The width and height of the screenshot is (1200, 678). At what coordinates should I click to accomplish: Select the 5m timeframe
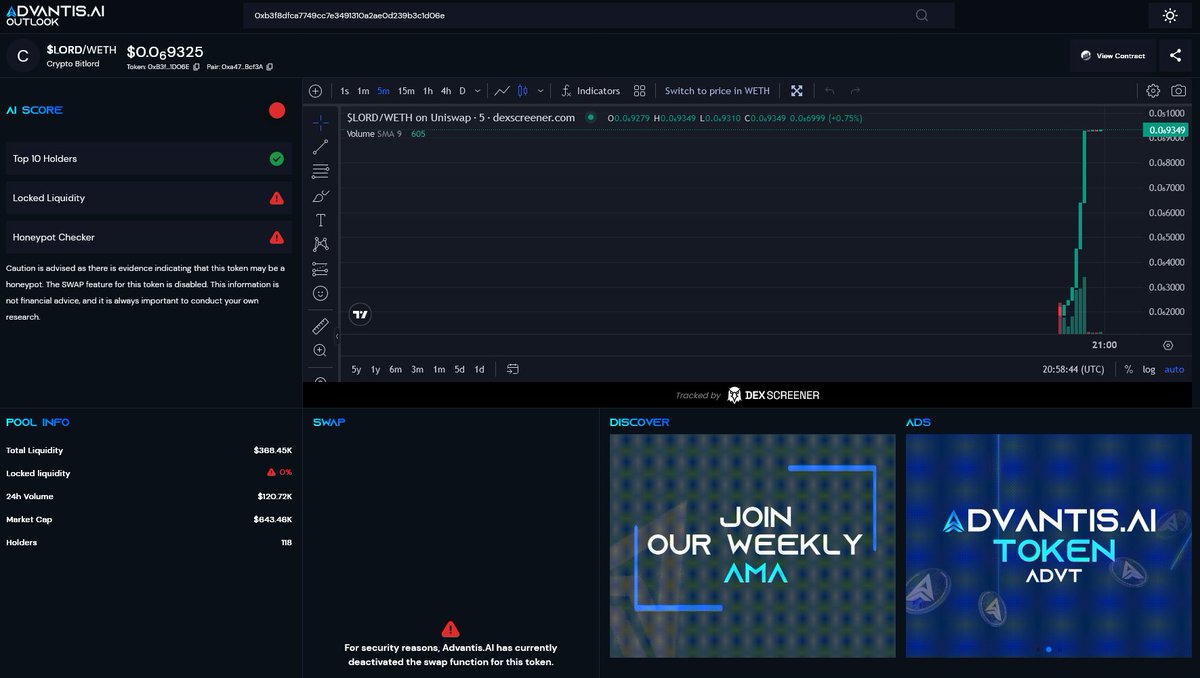(x=383, y=91)
